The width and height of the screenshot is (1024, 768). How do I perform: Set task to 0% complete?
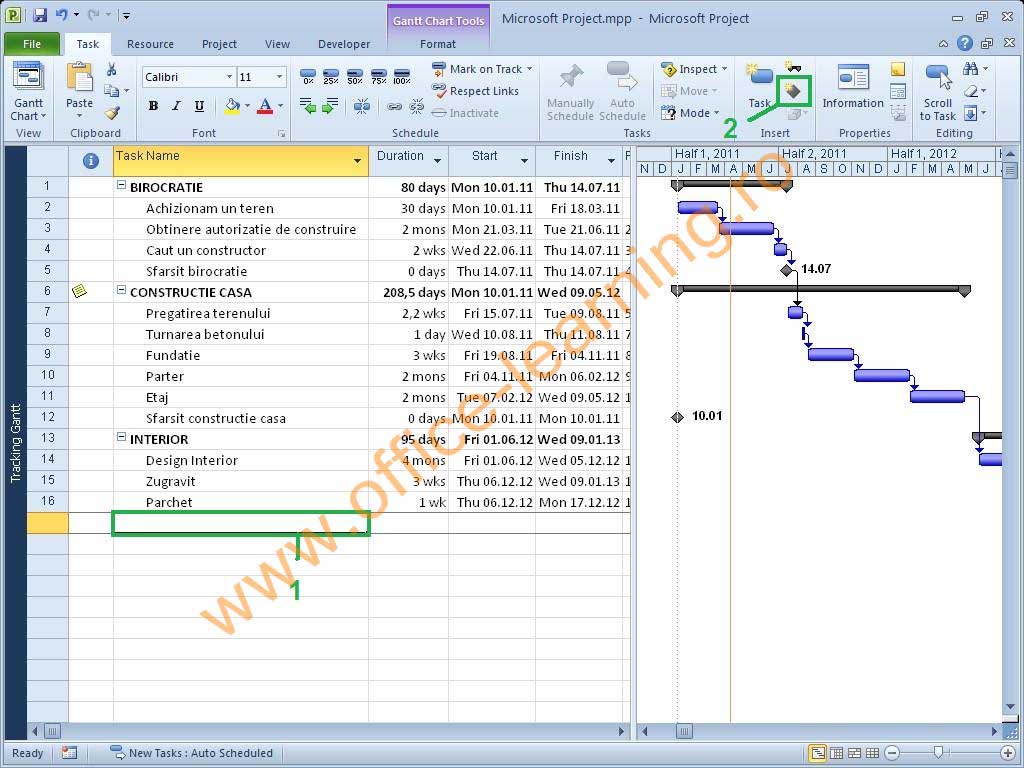point(308,76)
